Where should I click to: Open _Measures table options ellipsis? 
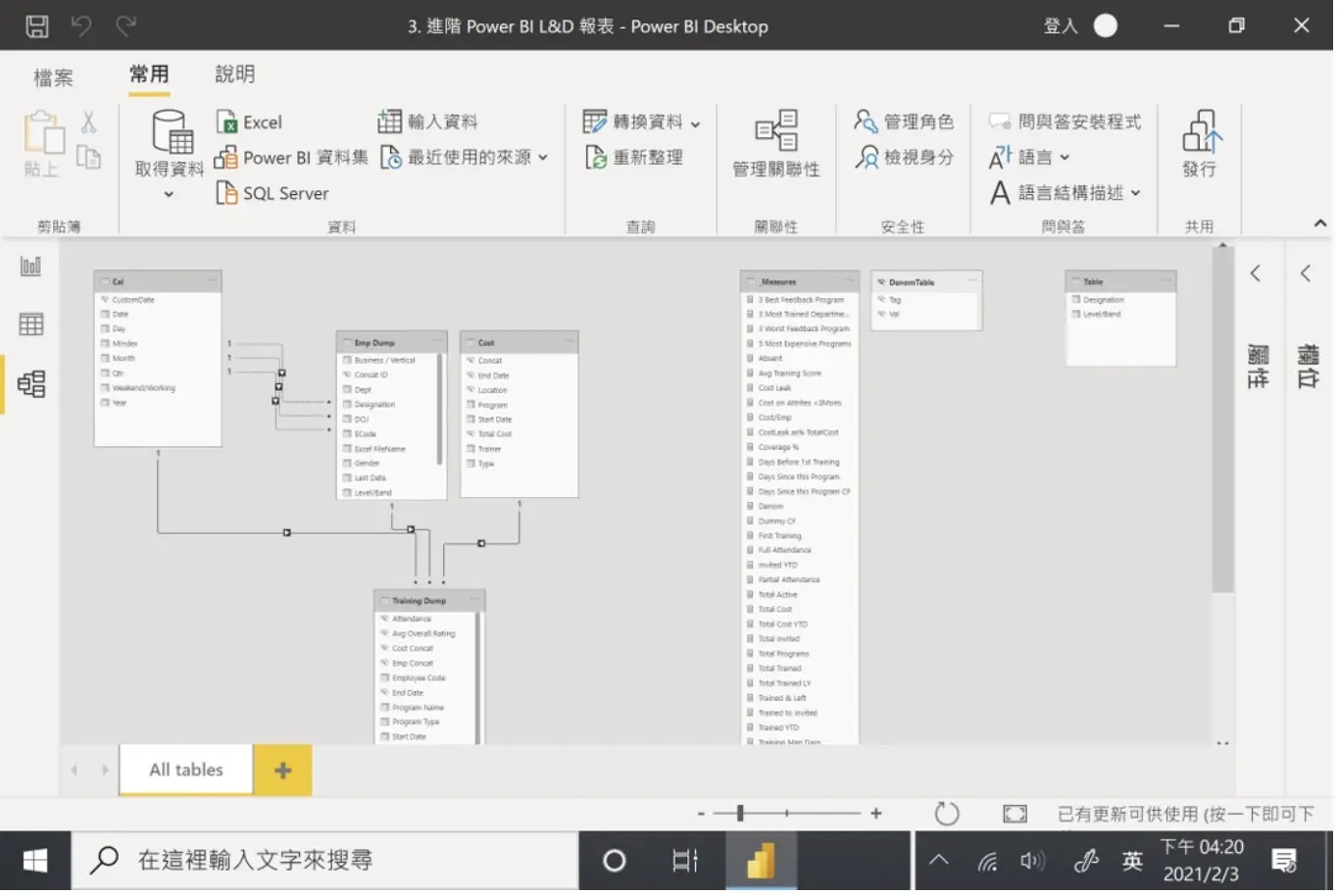[849, 281]
